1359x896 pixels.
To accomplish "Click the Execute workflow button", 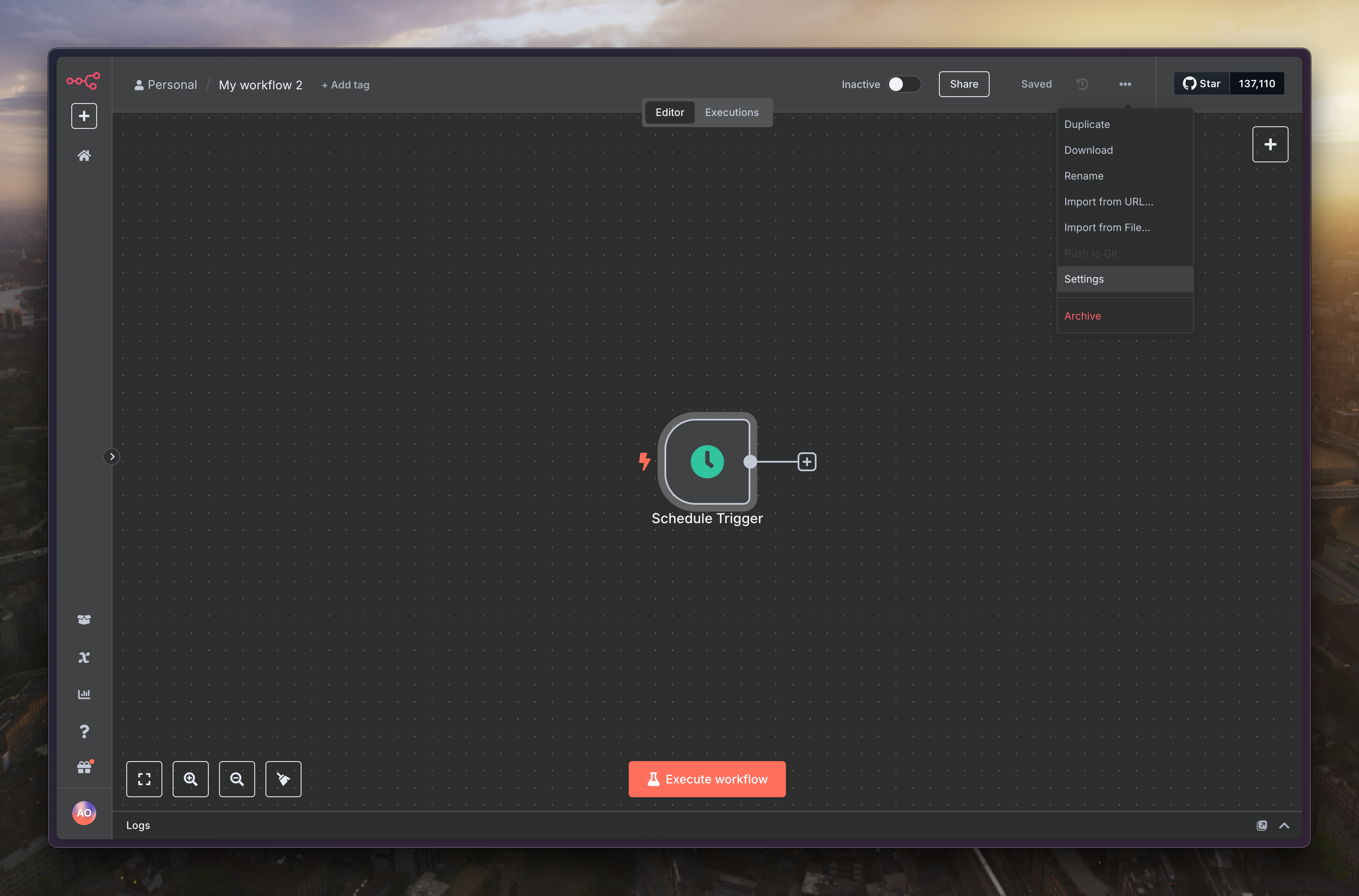I will [707, 779].
